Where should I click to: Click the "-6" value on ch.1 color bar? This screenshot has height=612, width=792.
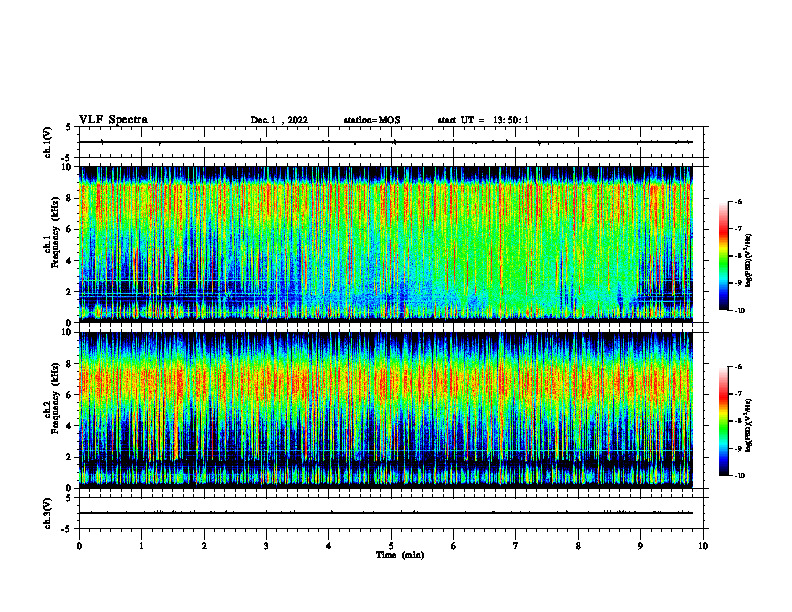tap(739, 201)
